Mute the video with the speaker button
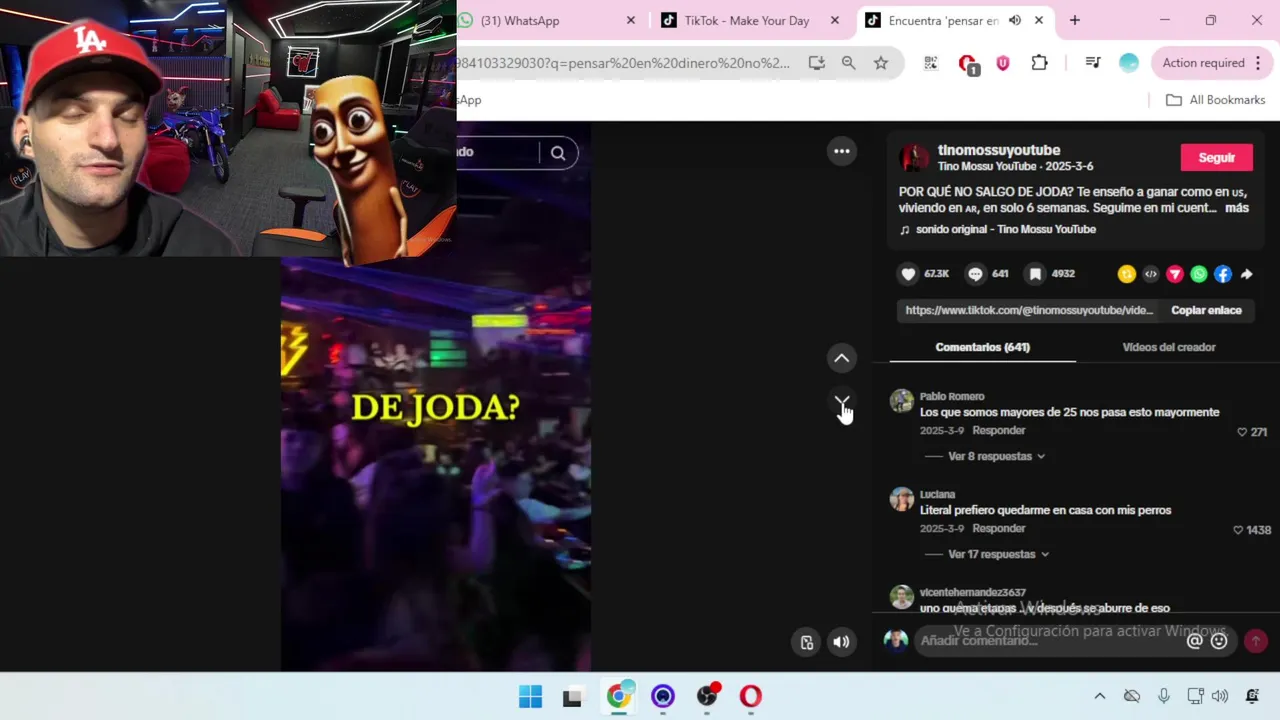 (841, 642)
